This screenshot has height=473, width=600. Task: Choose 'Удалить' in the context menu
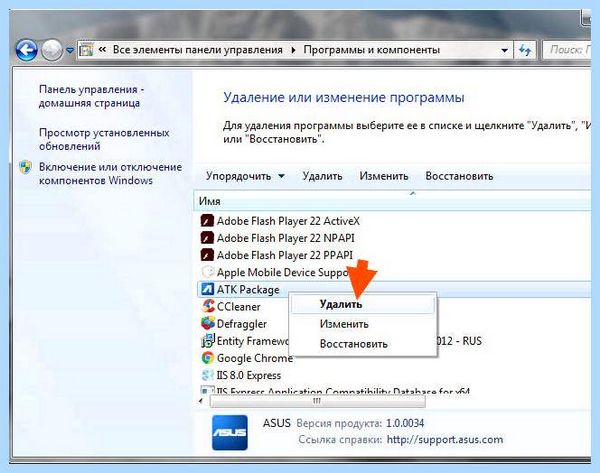362,305
